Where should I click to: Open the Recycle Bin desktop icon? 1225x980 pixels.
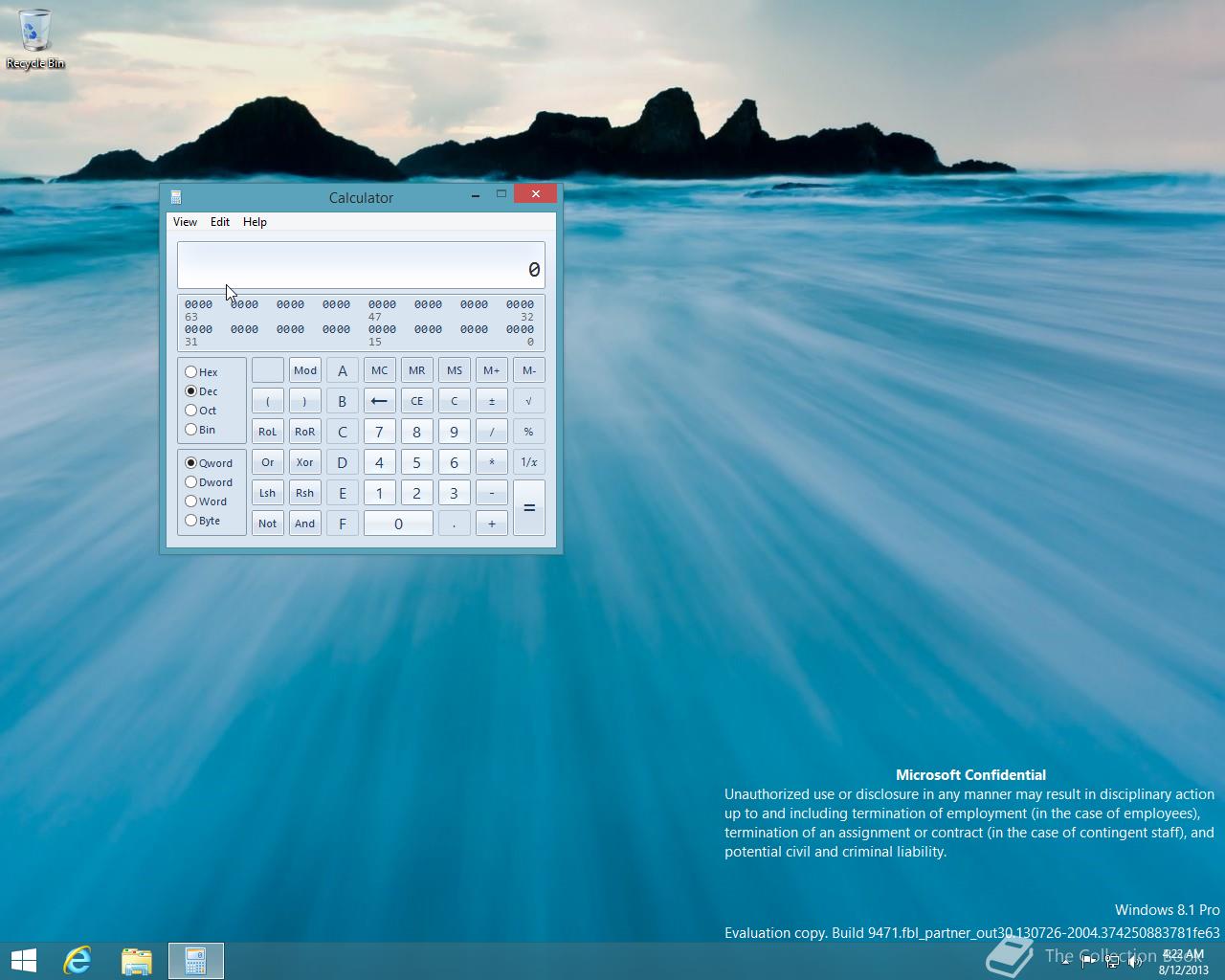tap(35, 38)
